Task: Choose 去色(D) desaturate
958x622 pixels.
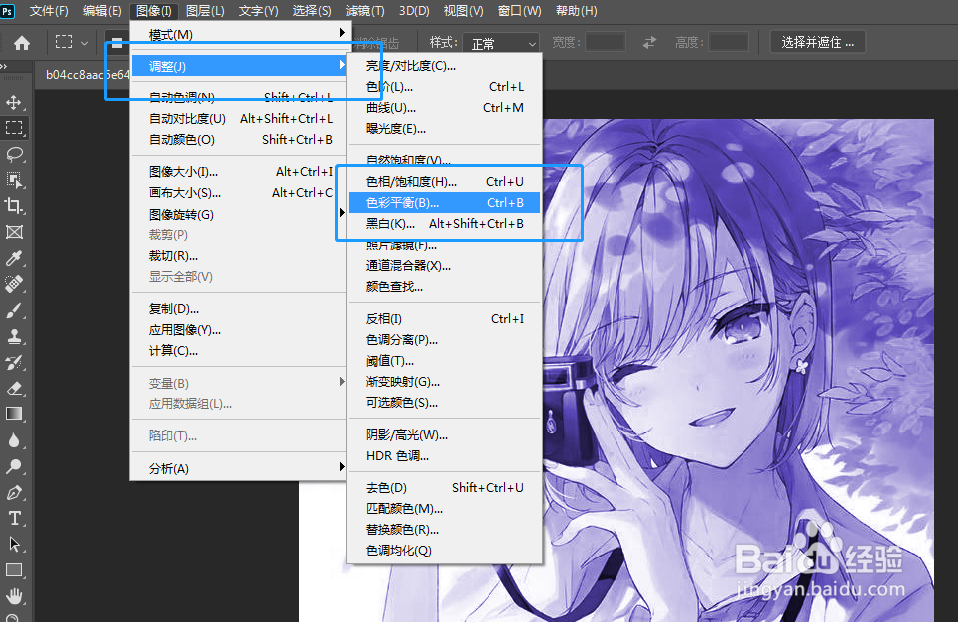Action: (x=444, y=488)
